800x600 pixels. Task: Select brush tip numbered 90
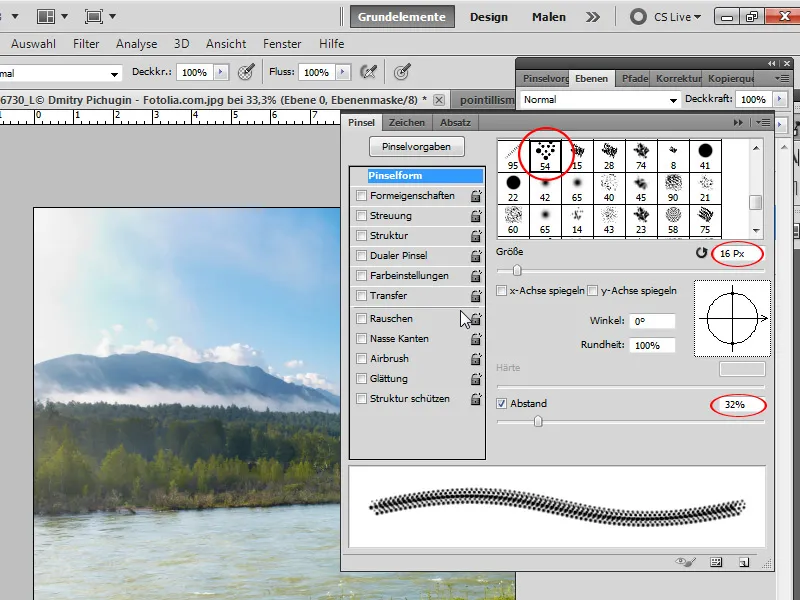[x=673, y=188]
